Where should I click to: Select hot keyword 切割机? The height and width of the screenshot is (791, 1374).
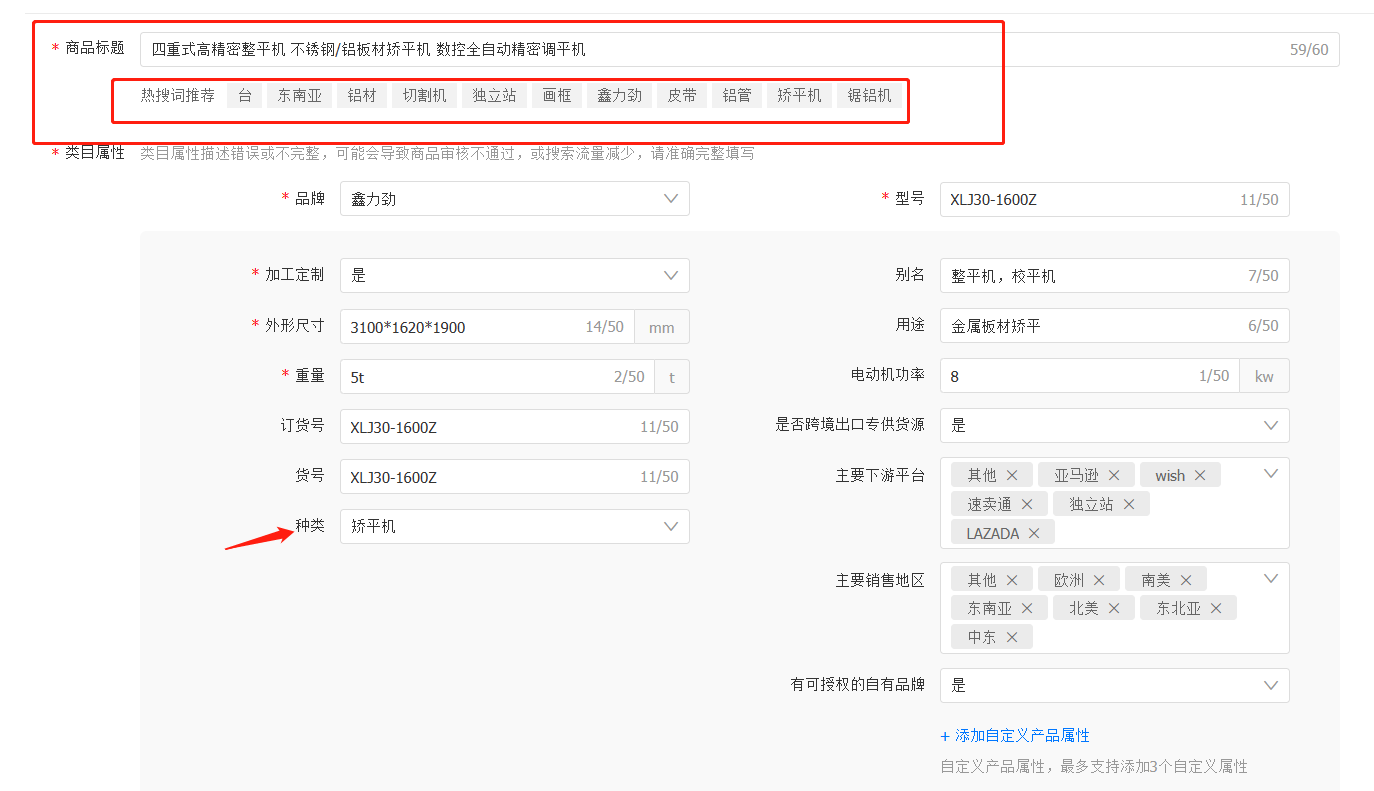[x=424, y=95]
